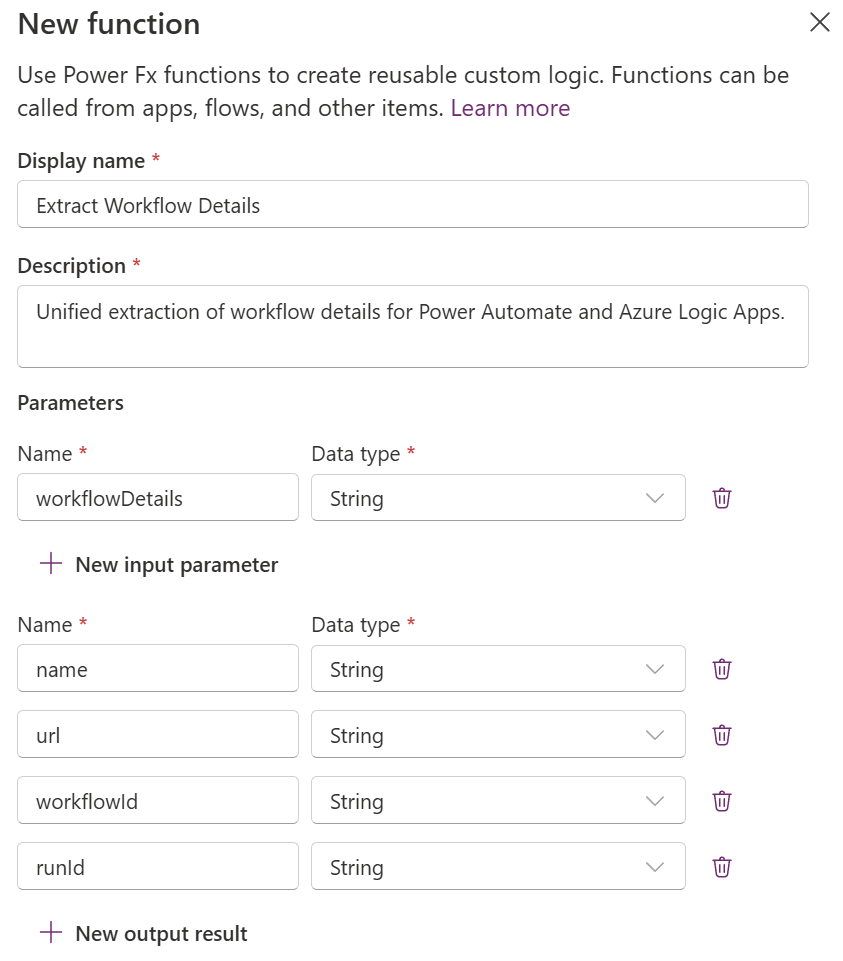Viewport: 843px width, 961px height.
Task: Remove the runId output row
Action: coord(722,867)
